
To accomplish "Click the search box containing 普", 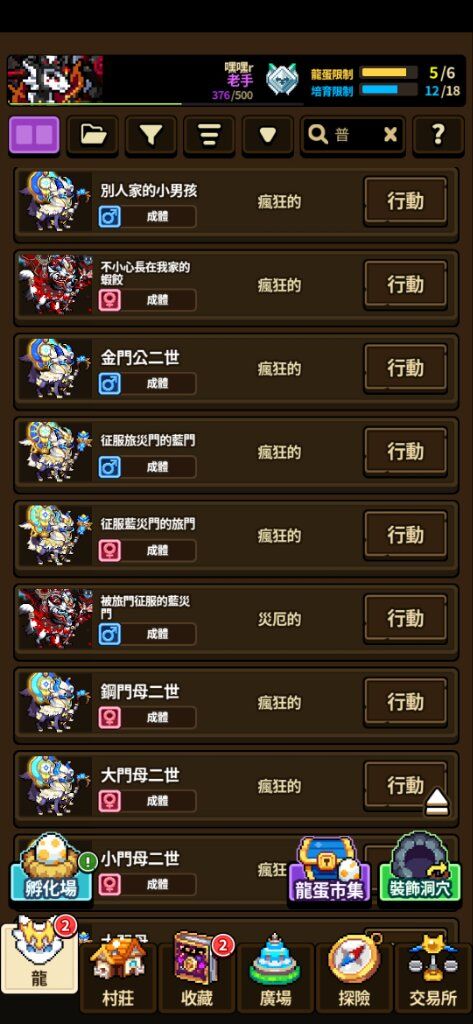I will [x=353, y=135].
